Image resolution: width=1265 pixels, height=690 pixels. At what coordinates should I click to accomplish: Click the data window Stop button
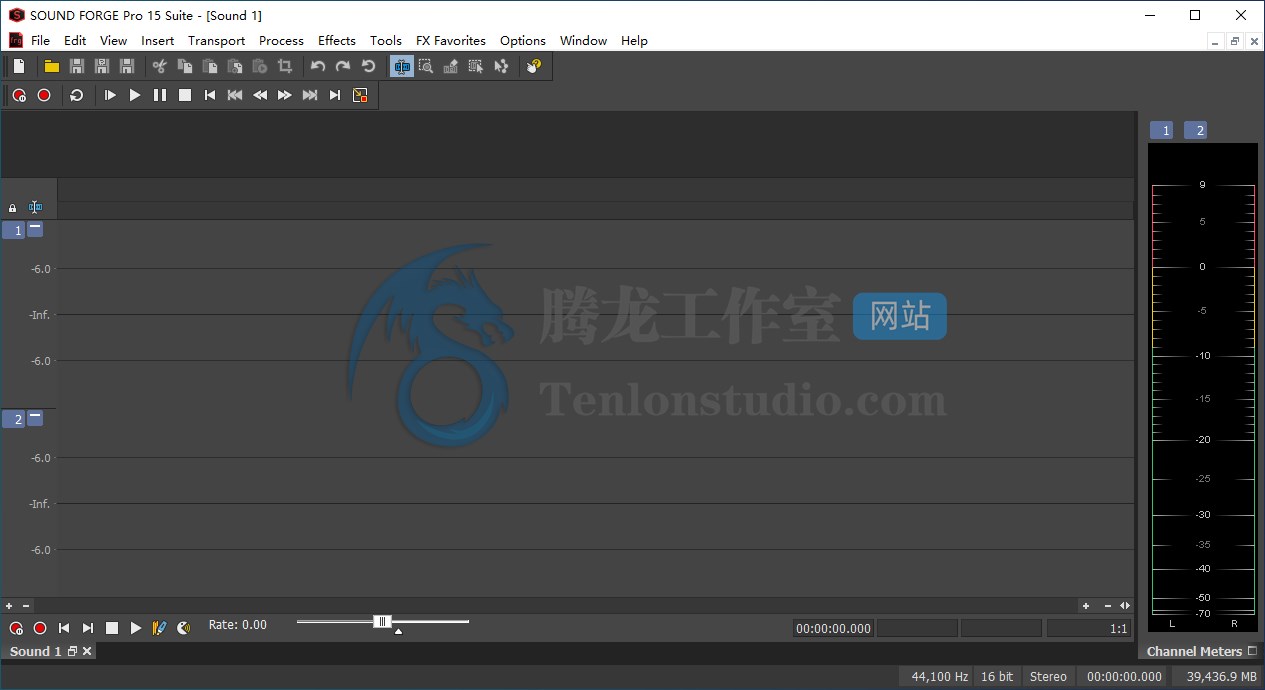112,628
